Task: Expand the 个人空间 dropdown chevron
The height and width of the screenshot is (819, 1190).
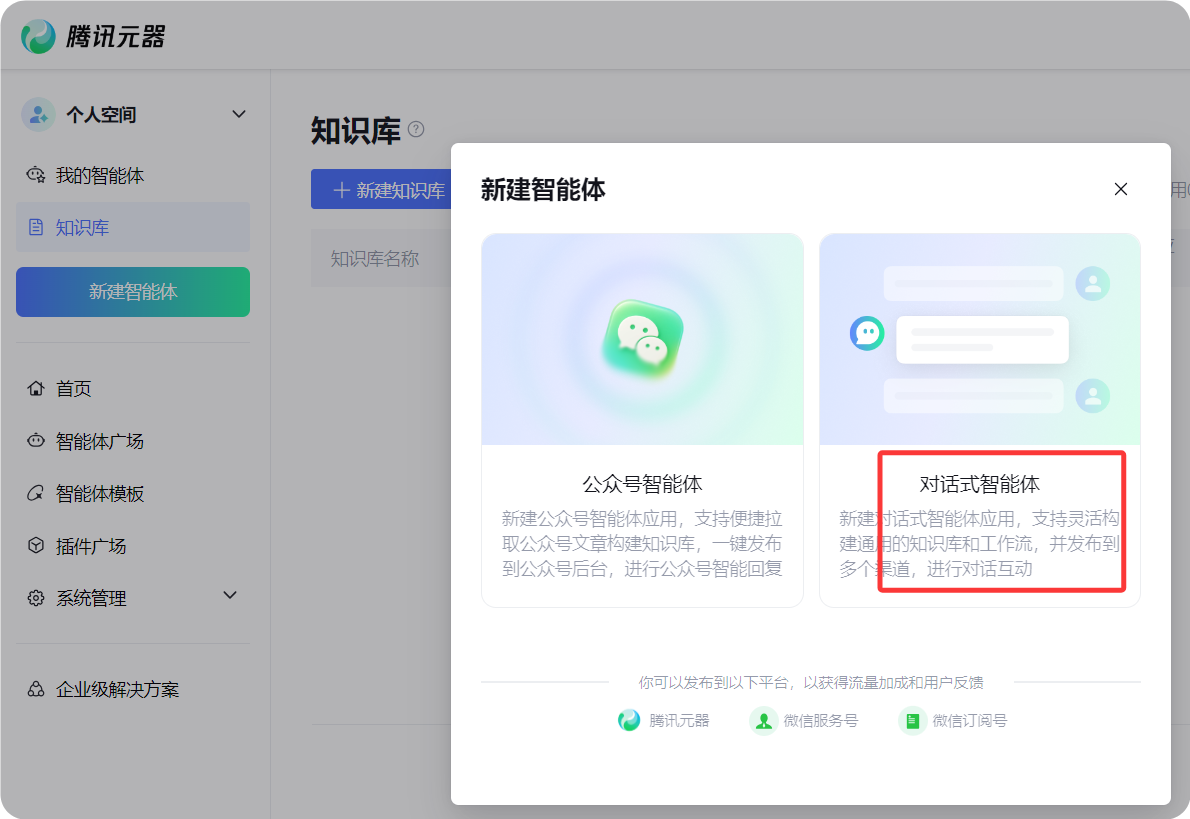Action: pos(238,114)
